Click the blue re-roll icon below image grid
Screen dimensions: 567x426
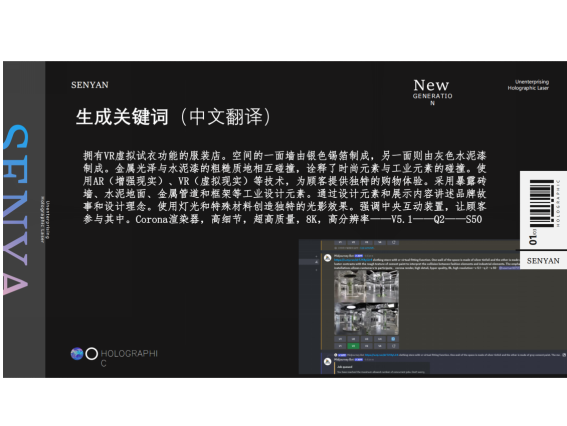[x=393, y=339]
